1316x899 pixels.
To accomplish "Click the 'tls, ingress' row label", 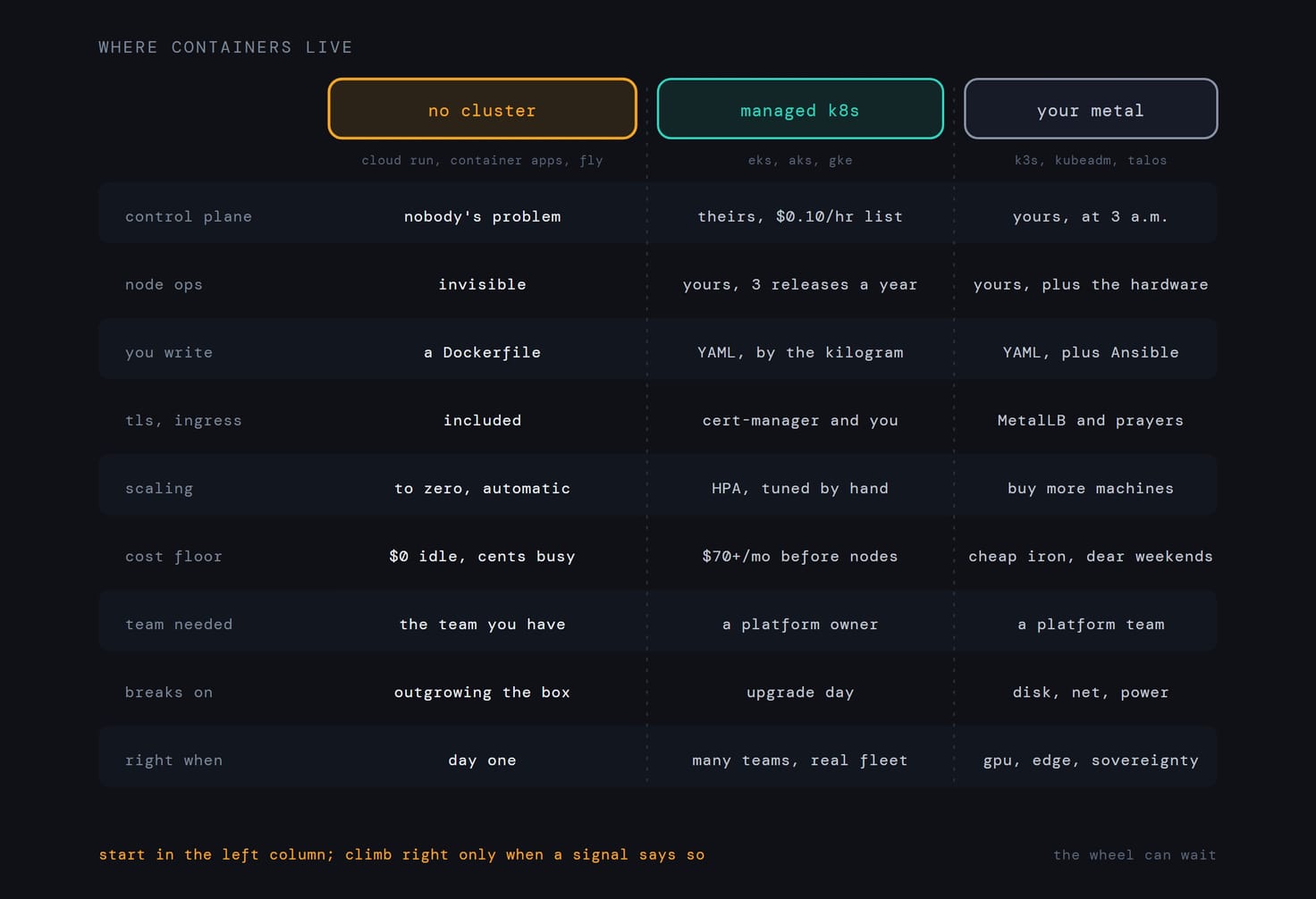I will click(183, 420).
